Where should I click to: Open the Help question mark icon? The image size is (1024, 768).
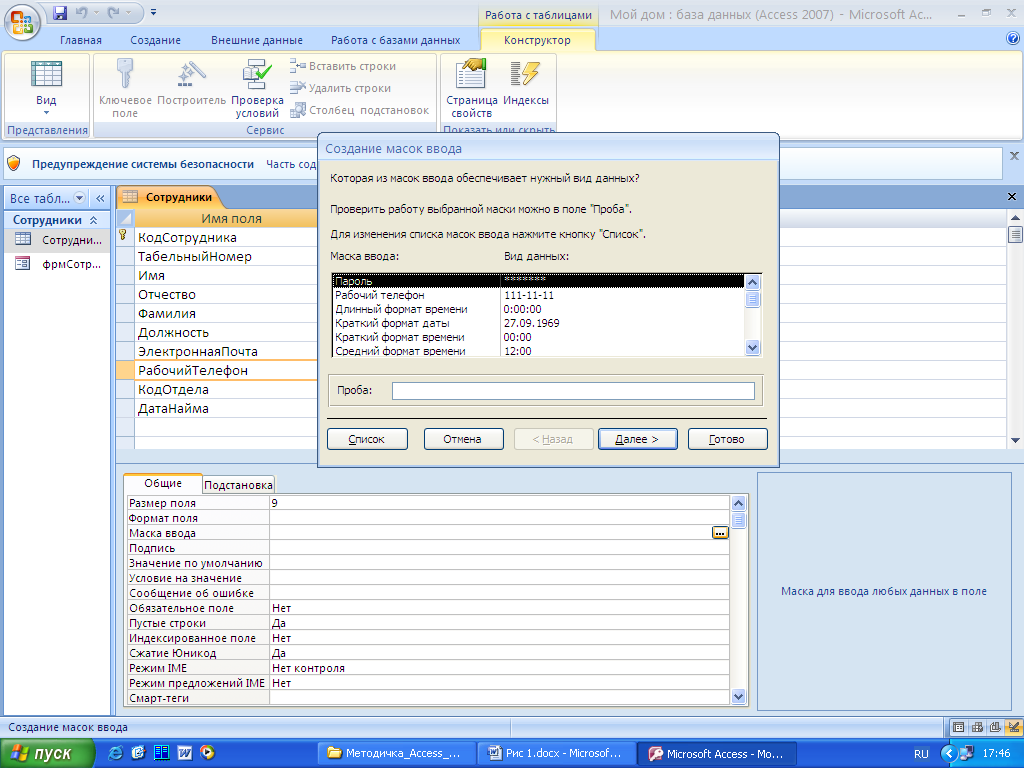[x=1013, y=39]
